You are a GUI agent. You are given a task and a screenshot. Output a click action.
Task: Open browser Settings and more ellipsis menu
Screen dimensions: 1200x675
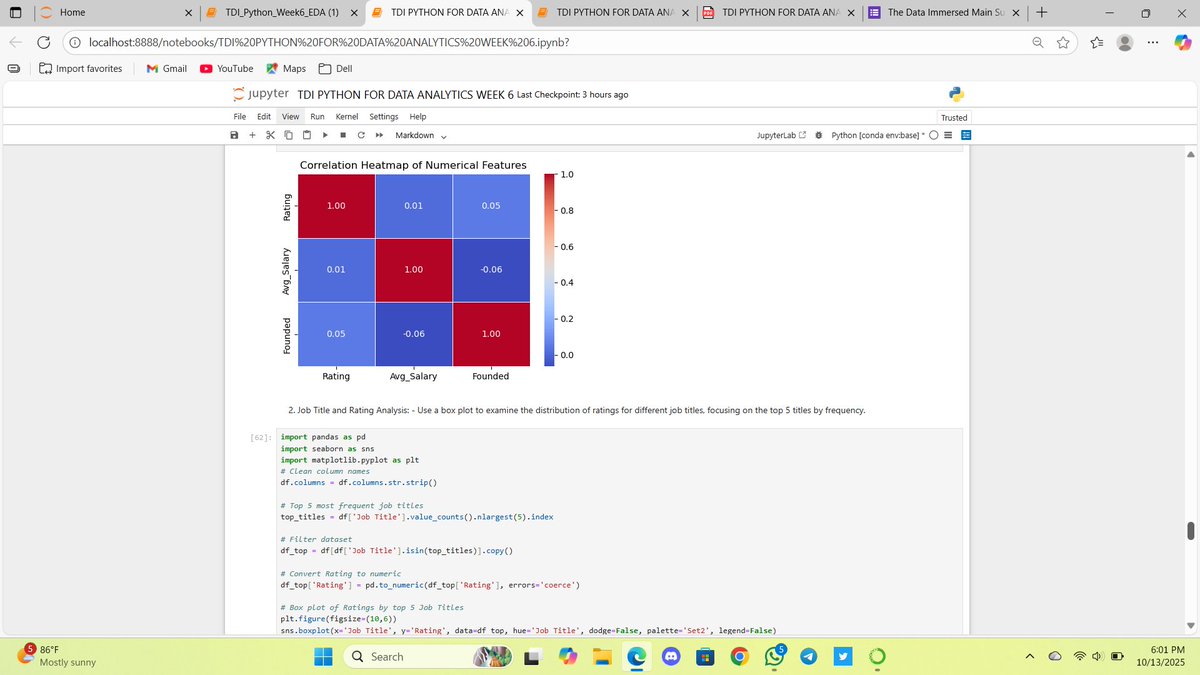click(x=1153, y=42)
